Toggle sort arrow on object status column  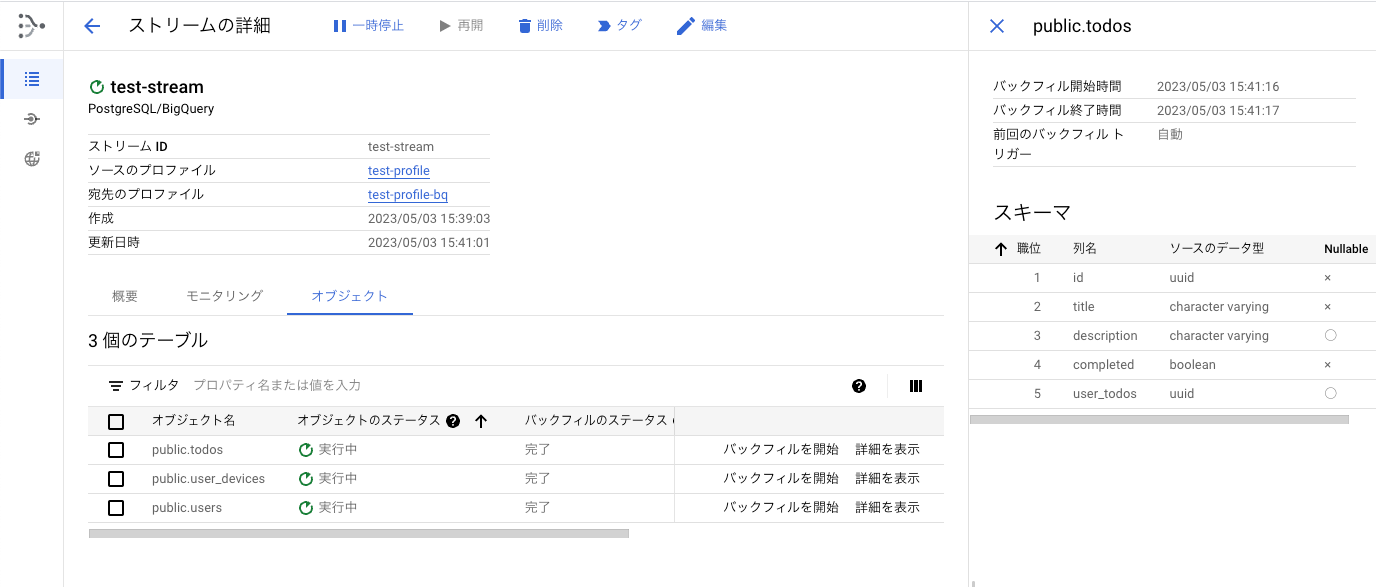[481, 421]
